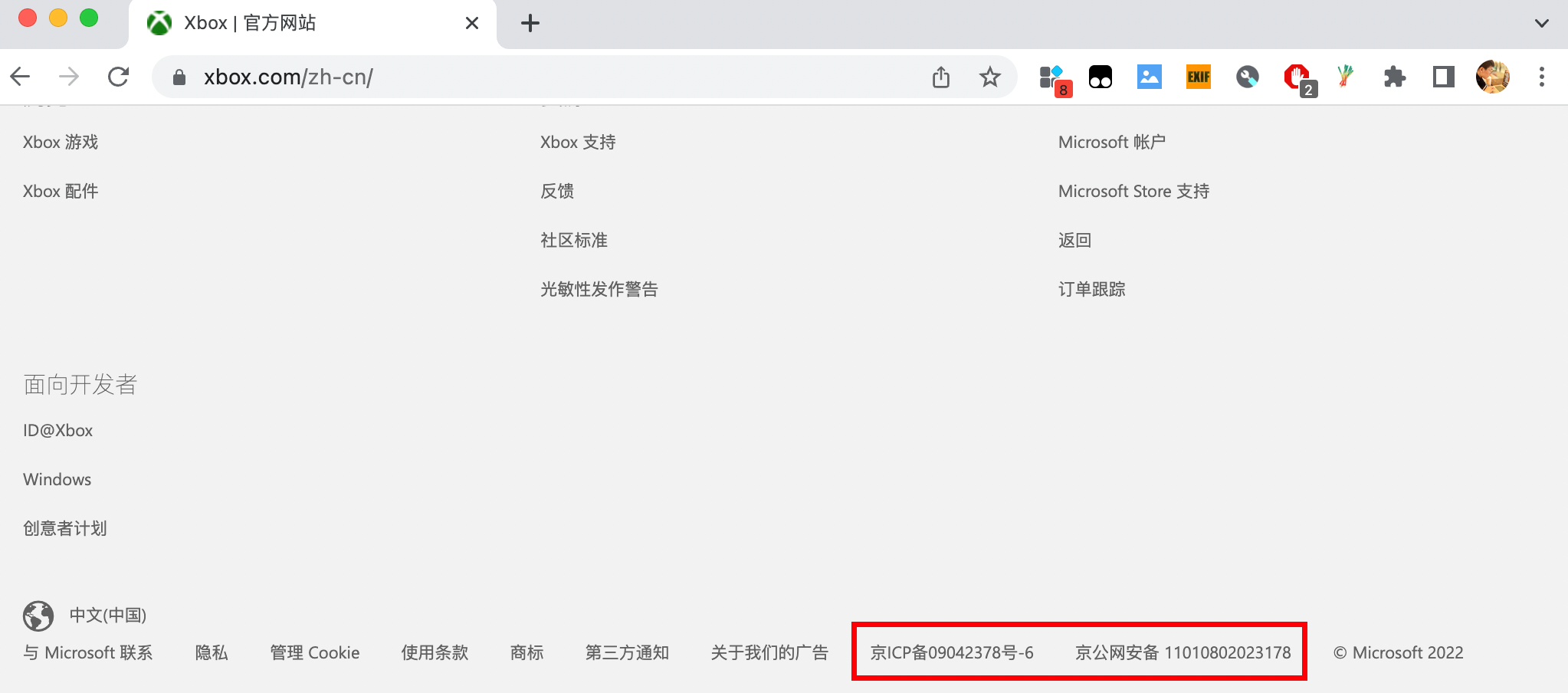This screenshot has width=1568, height=693.
Task: Open Xbox 支持 link
Action: point(578,143)
